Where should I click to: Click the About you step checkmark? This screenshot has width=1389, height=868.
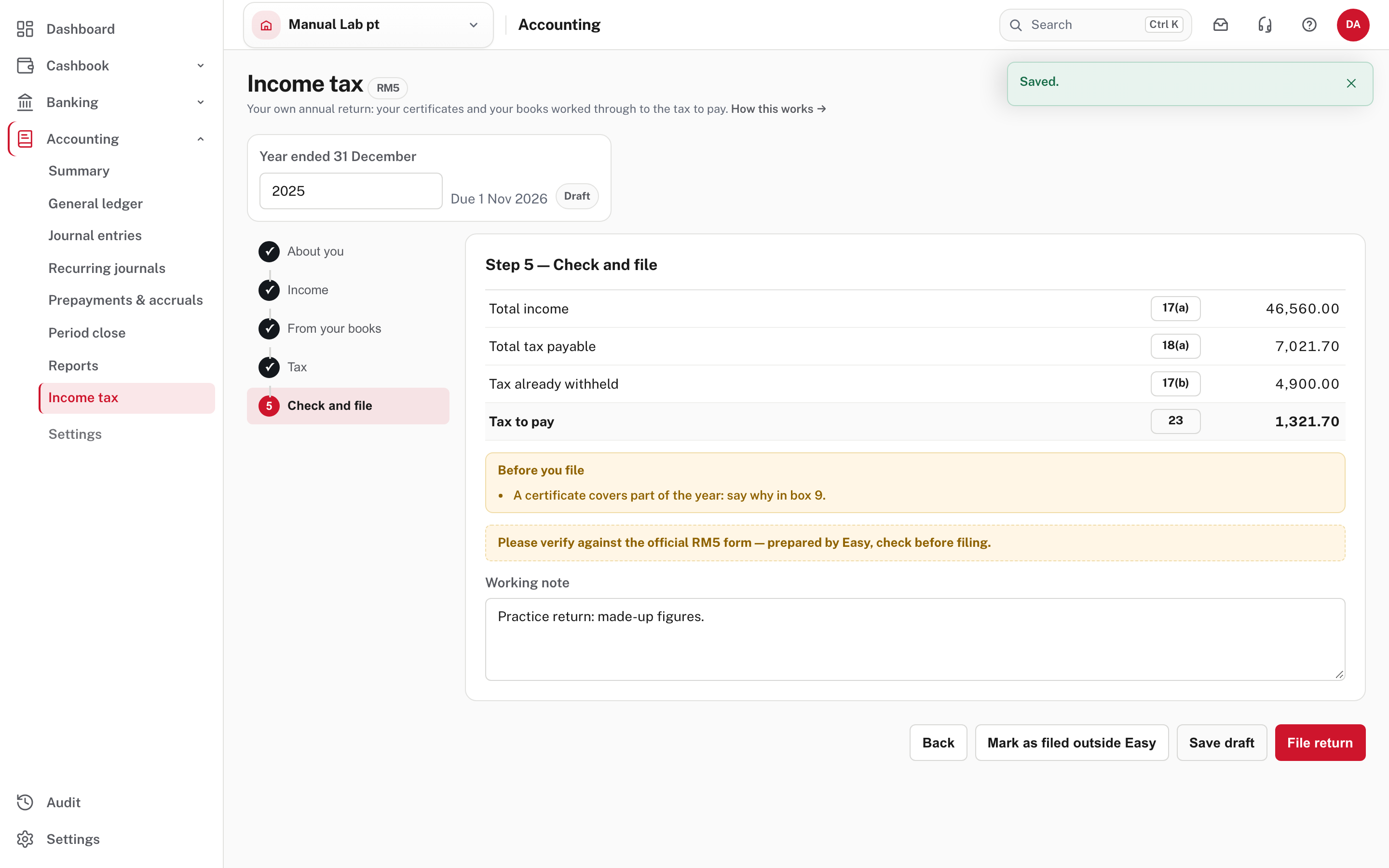pos(269,251)
